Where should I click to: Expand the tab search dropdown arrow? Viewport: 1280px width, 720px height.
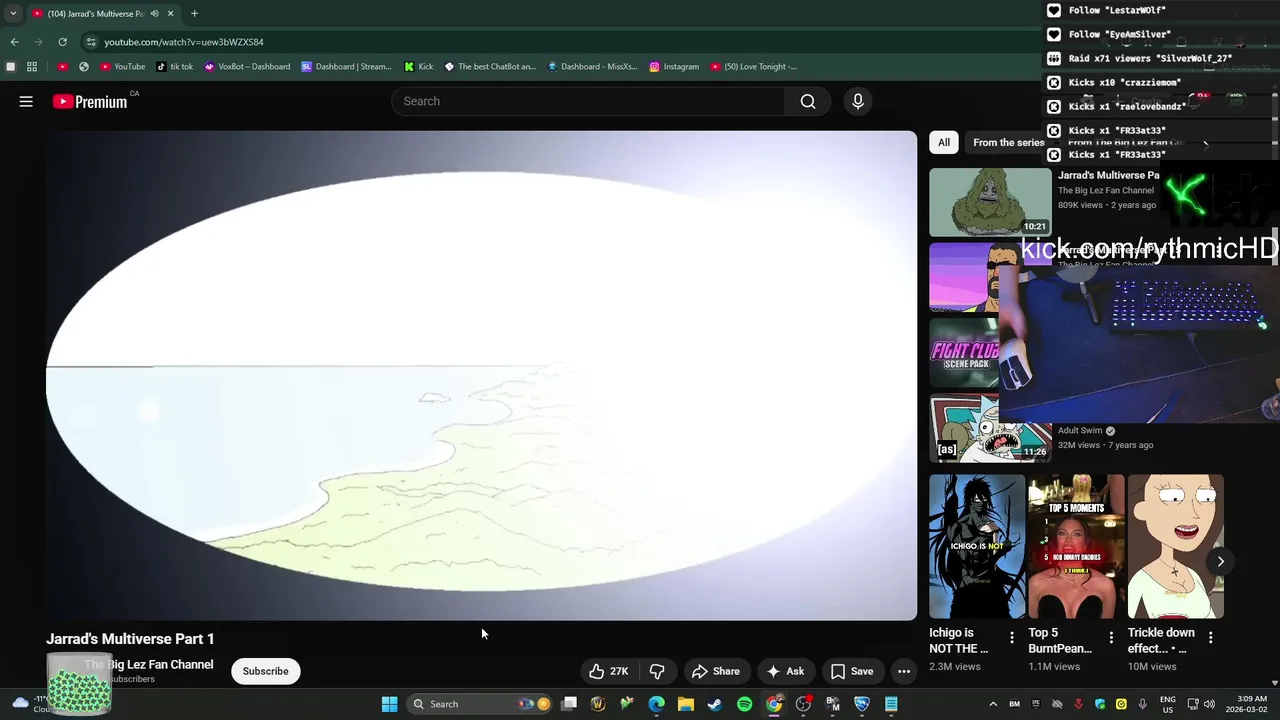pyautogui.click(x=13, y=14)
